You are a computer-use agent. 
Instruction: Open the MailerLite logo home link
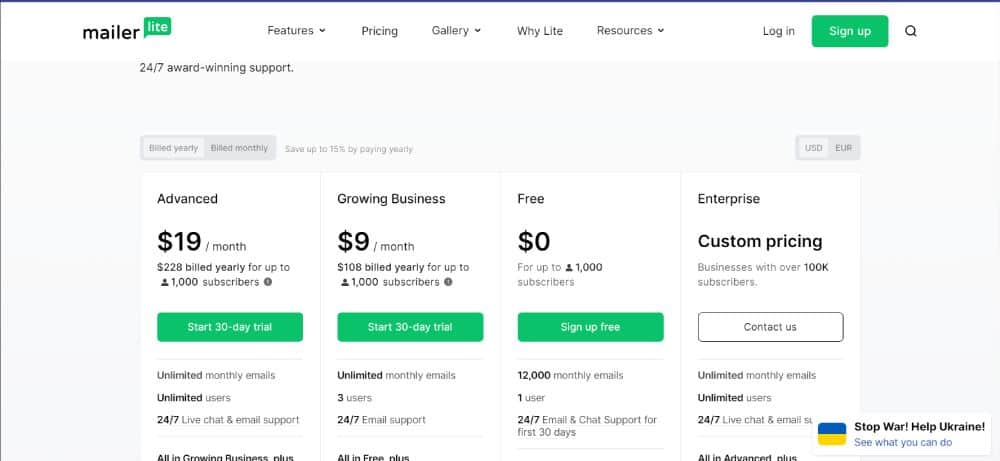point(127,29)
